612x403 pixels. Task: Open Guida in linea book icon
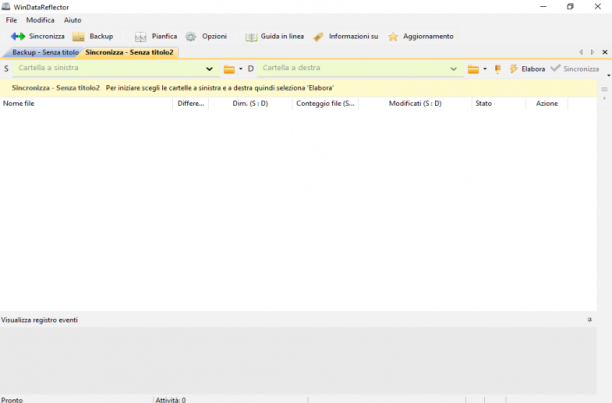251,37
